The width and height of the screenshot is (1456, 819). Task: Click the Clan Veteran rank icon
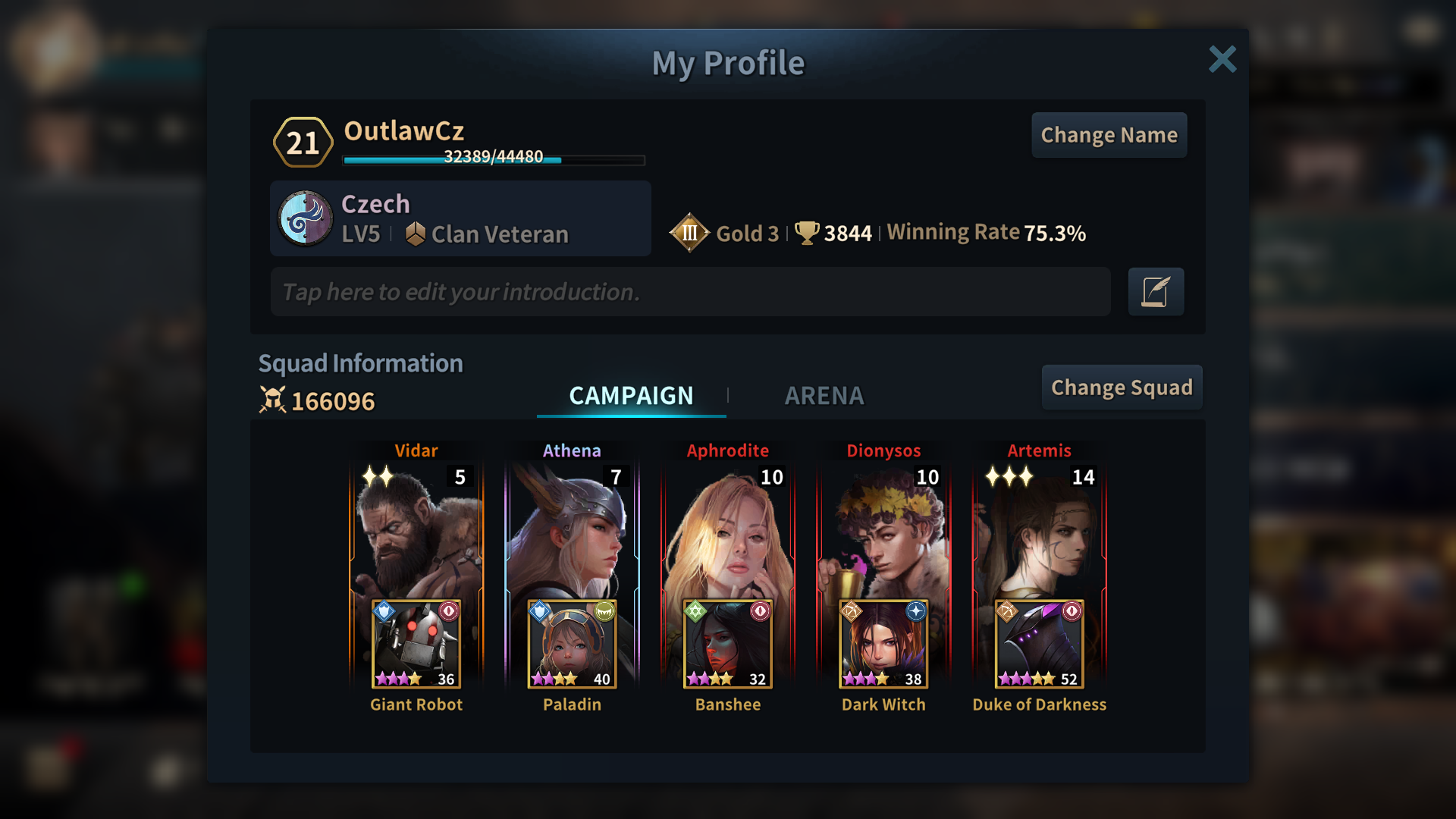(x=415, y=234)
